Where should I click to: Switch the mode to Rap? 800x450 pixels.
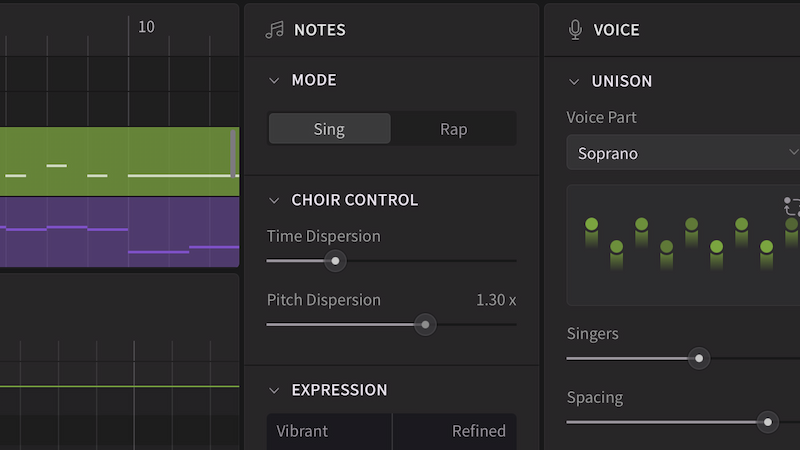click(x=453, y=129)
